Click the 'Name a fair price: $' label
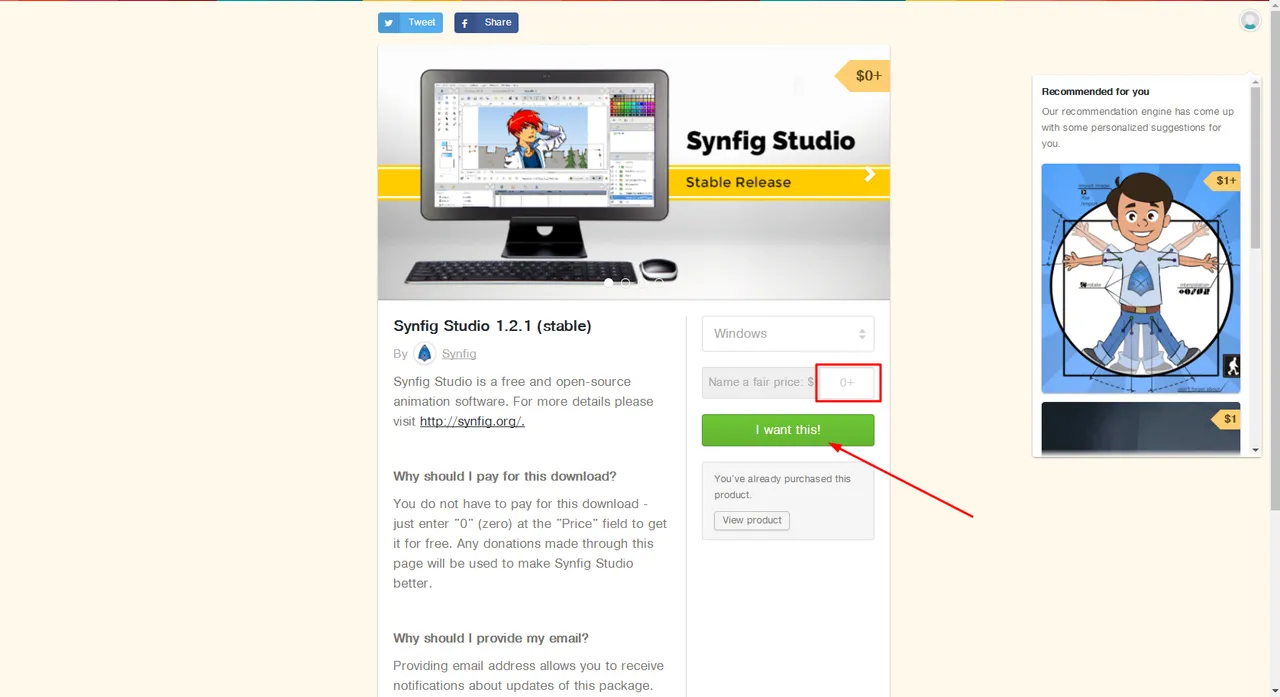The image size is (1280, 697). pyautogui.click(x=761, y=382)
